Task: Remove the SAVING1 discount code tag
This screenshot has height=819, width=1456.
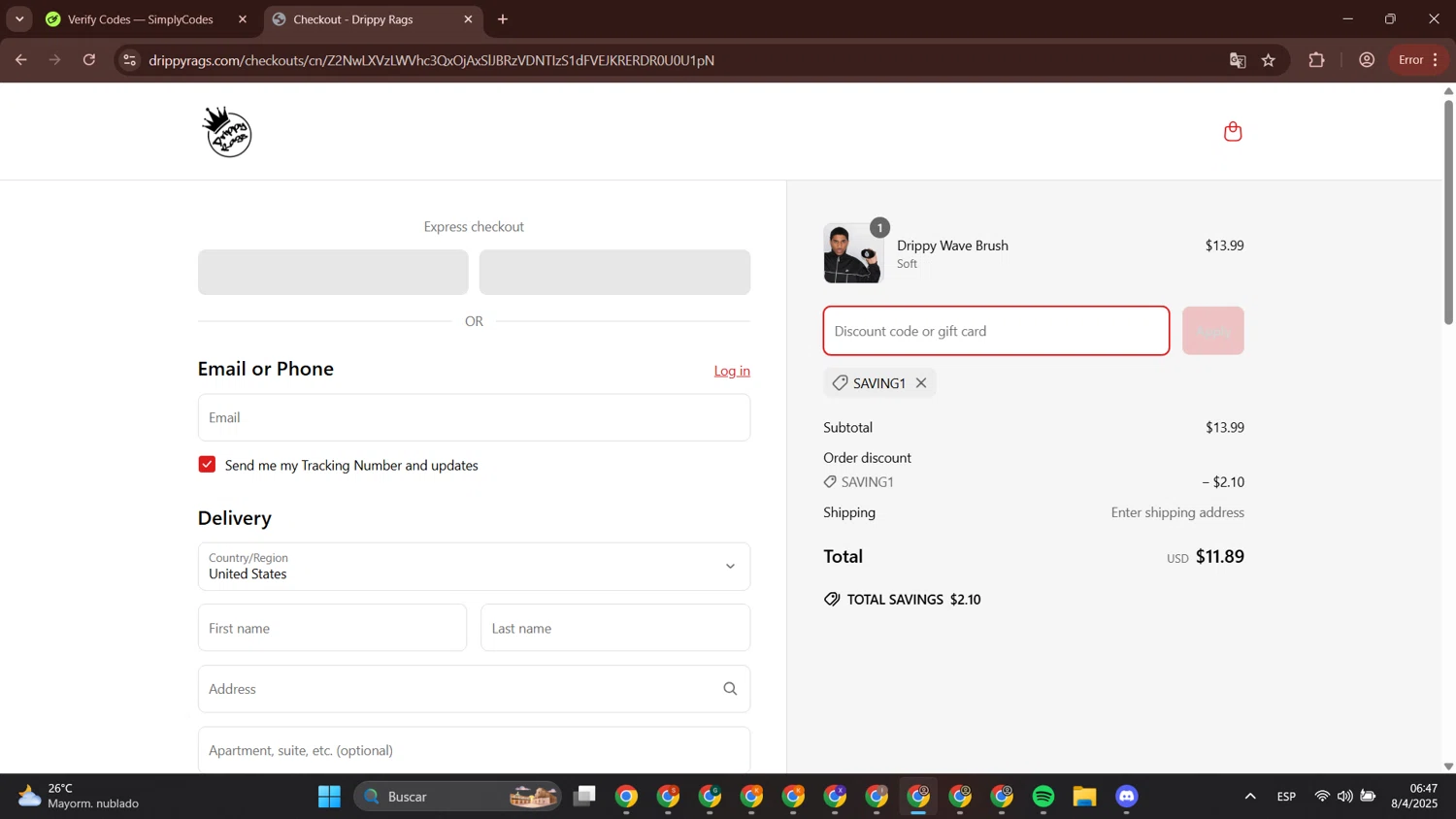Action: (921, 383)
